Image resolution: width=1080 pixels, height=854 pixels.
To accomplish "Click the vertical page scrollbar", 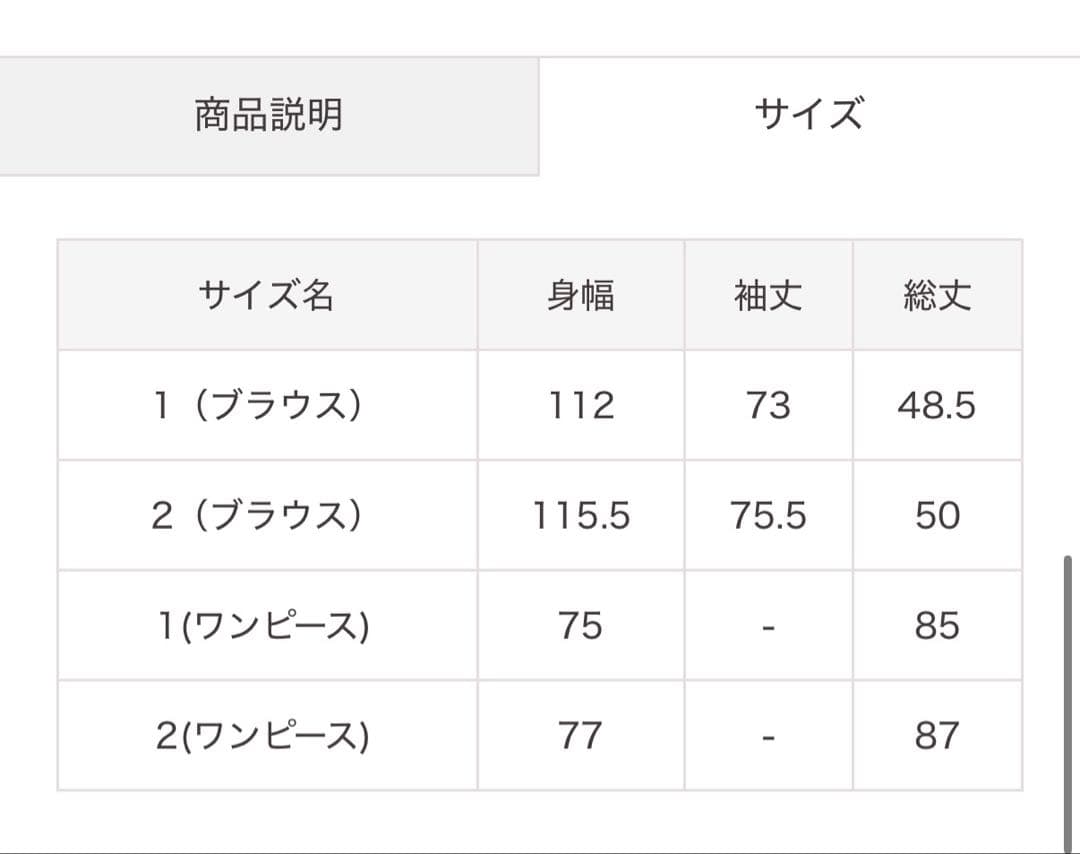I will pos(1068,700).
